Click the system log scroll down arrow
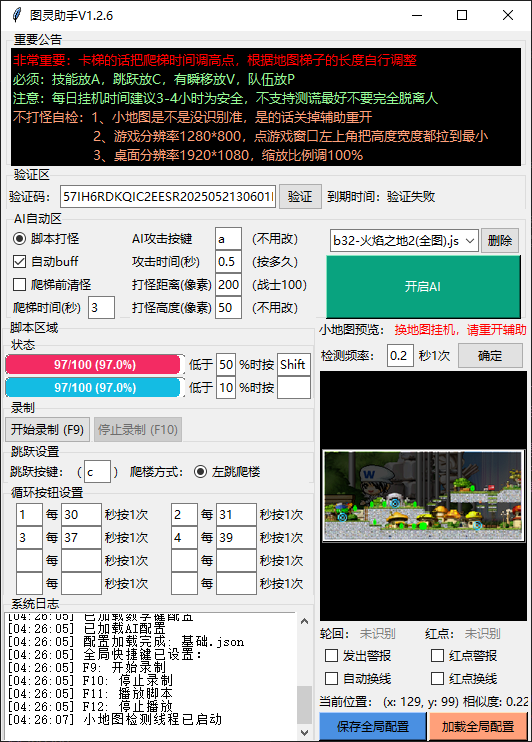 pos(304,733)
